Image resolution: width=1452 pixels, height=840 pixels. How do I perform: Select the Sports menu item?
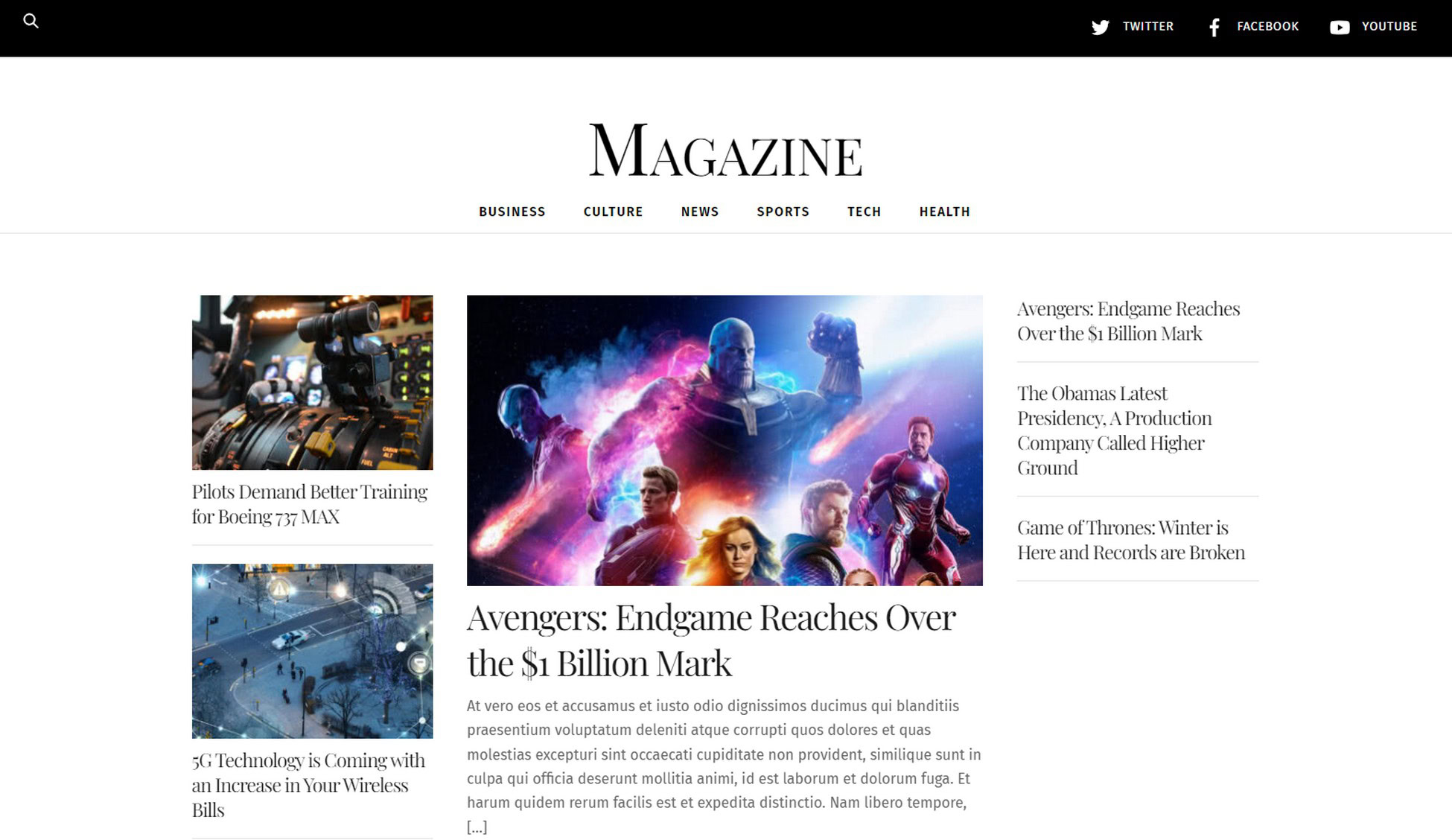pyautogui.click(x=783, y=211)
